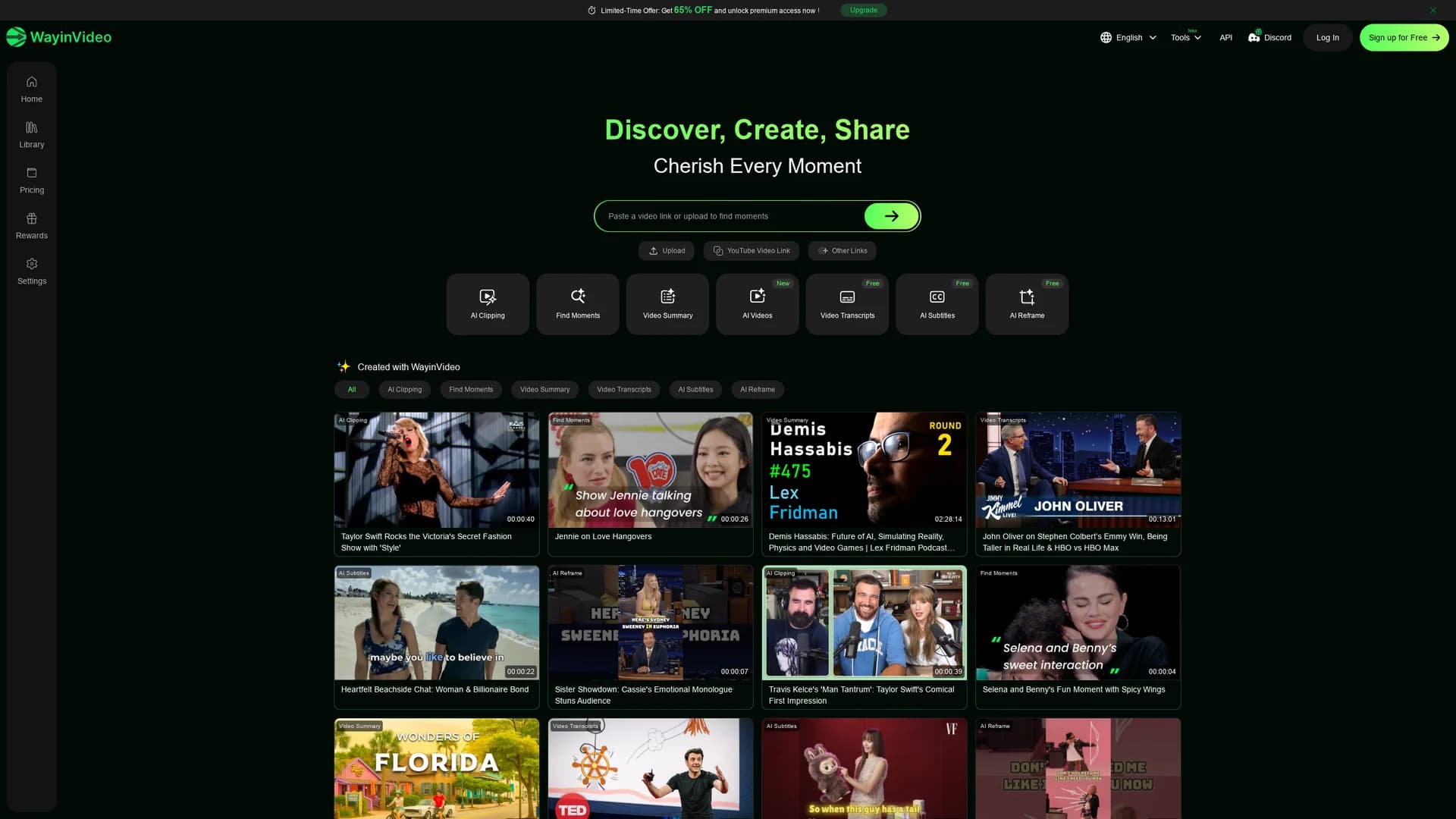This screenshot has height=819, width=1456.
Task: Expand the English language dropdown
Action: point(1128,37)
